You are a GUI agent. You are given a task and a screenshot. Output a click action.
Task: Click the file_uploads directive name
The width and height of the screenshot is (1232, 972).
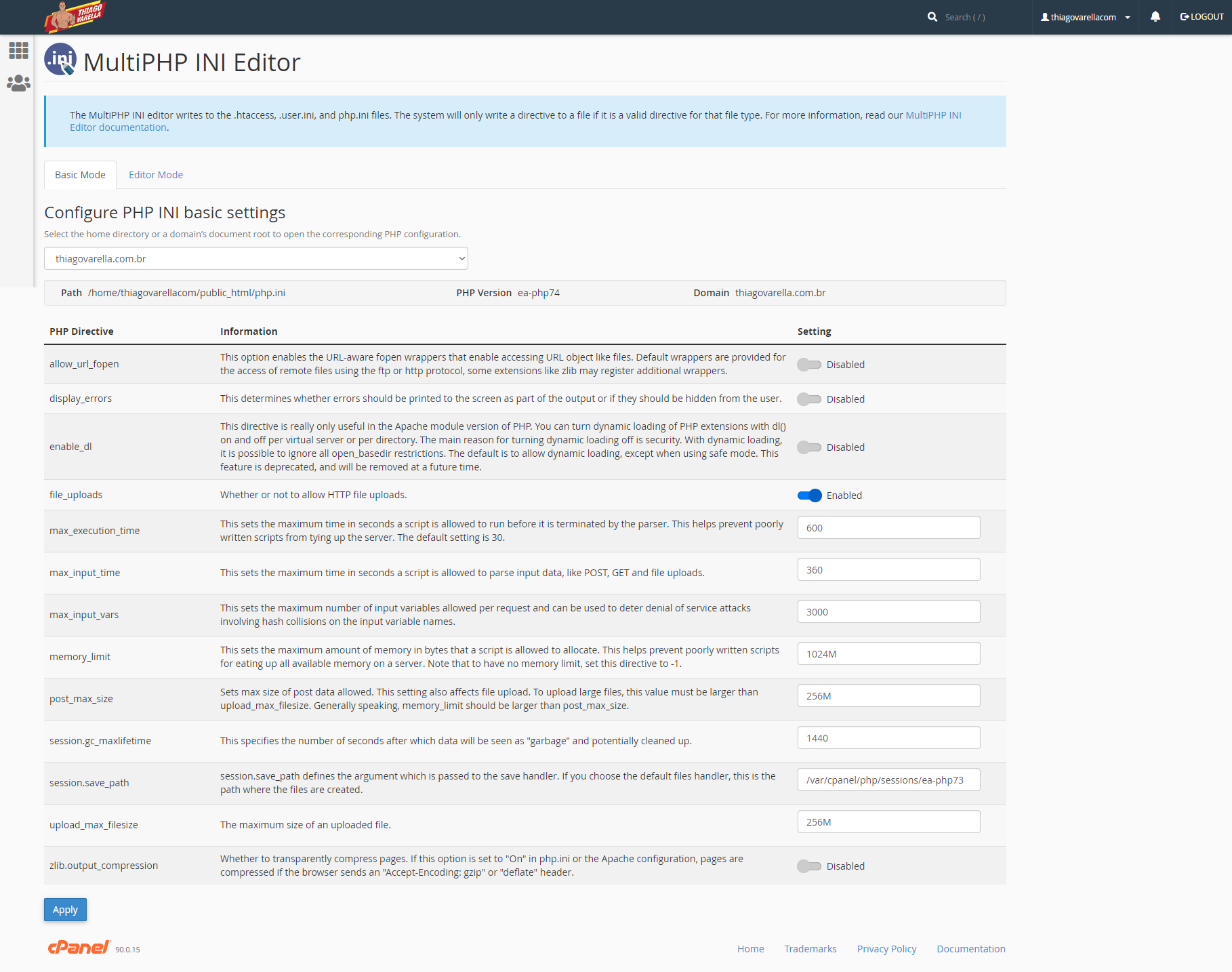pos(76,495)
